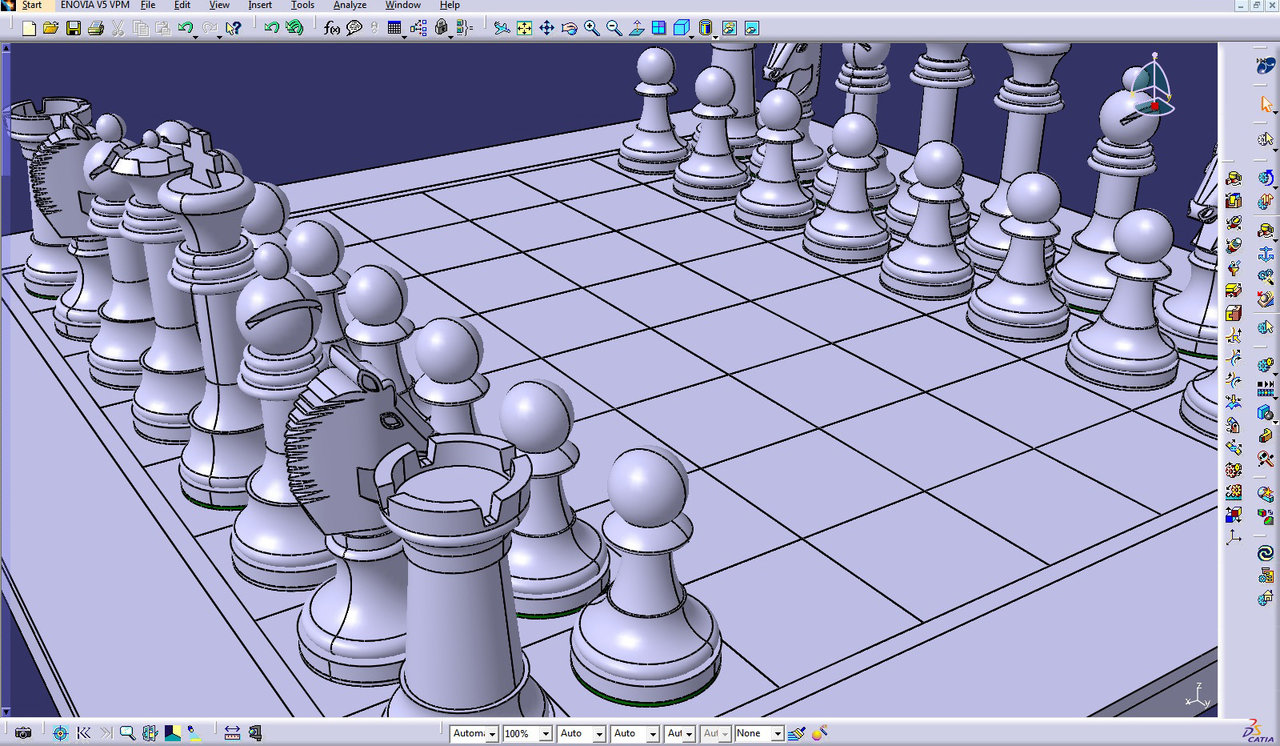Open the Help menu
Viewport: 1280px width, 746px height.
pyautogui.click(x=450, y=5)
